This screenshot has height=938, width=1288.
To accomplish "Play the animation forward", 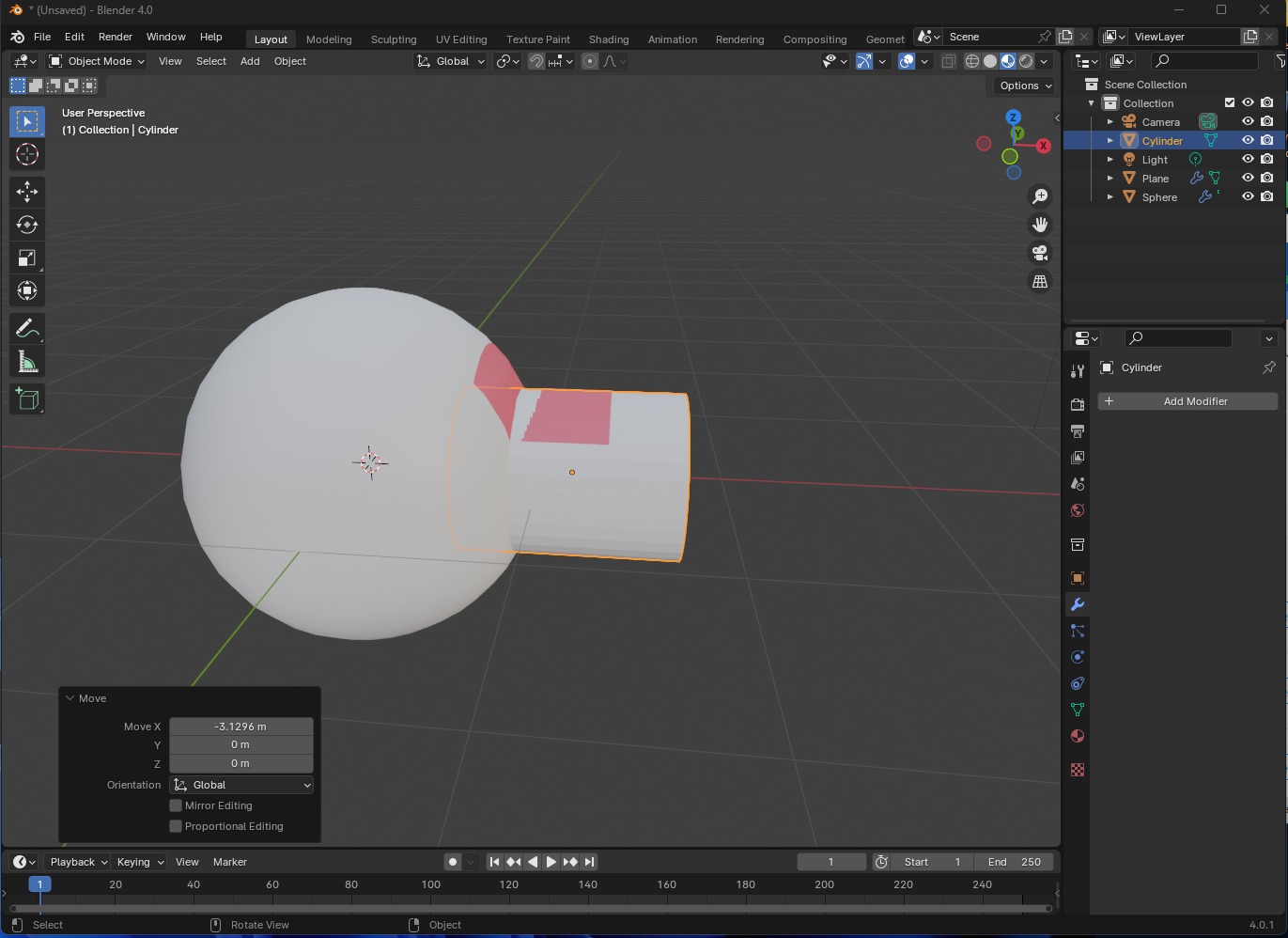I will click(x=551, y=862).
